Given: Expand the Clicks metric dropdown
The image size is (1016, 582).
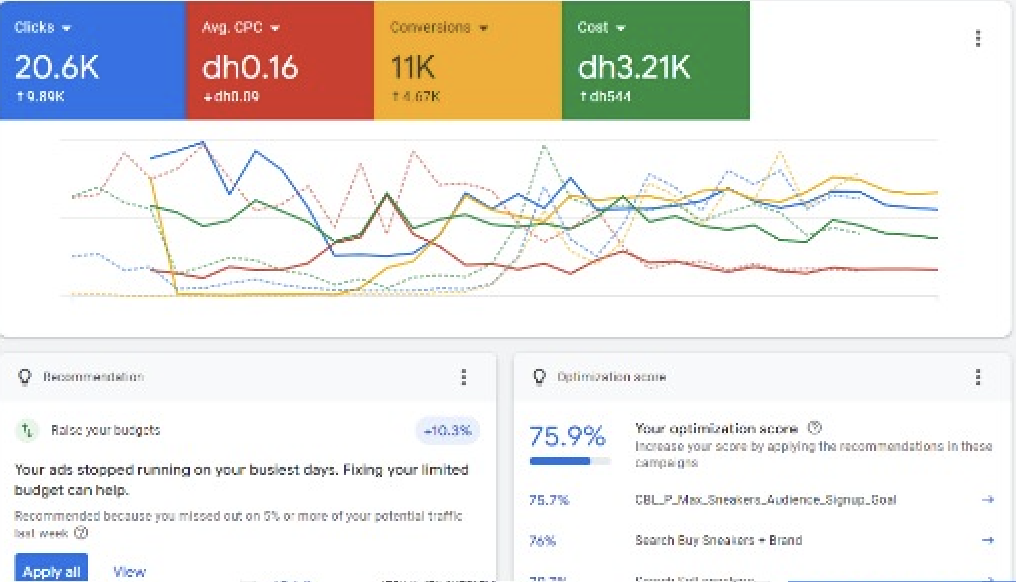Looking at the screenshot, I should [x=65, y=28].
